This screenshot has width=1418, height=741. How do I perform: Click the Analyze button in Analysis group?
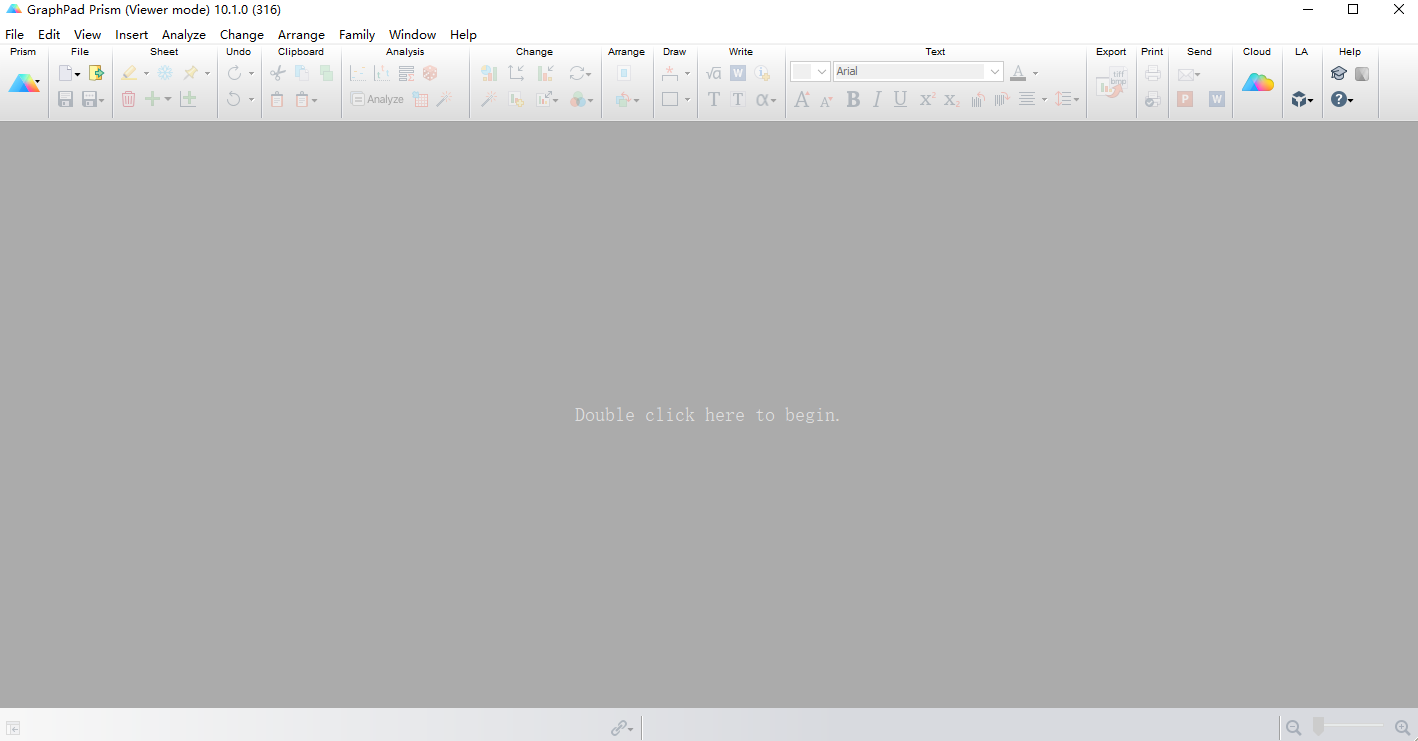coord(377,99)
